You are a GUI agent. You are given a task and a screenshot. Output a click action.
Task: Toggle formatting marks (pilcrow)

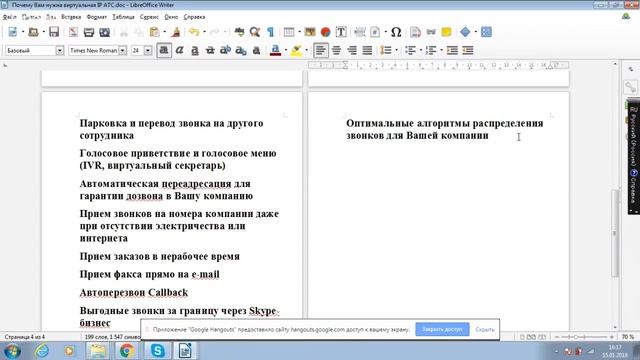pos(270,32)
